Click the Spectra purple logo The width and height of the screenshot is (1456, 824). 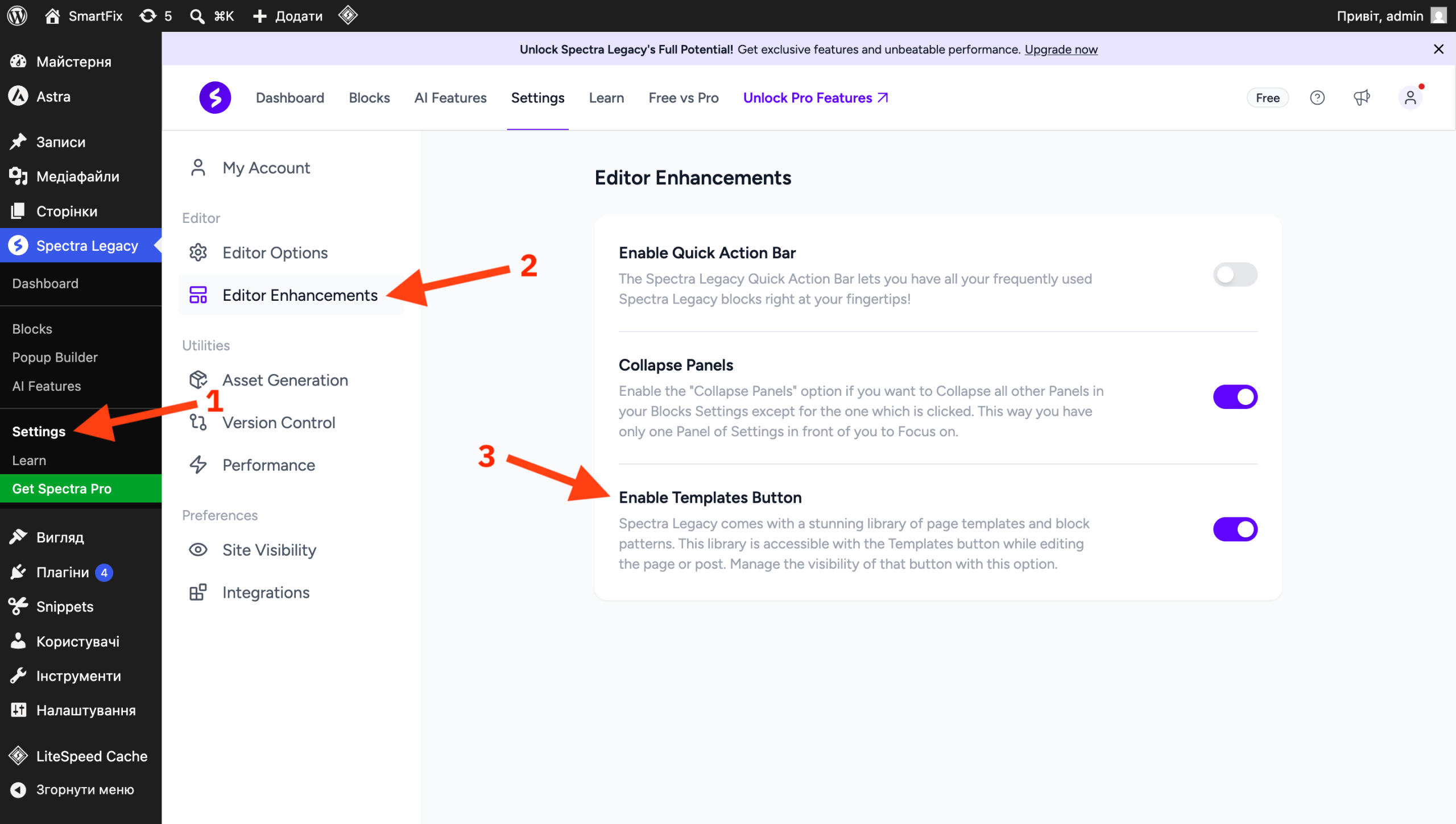[215, 98]
